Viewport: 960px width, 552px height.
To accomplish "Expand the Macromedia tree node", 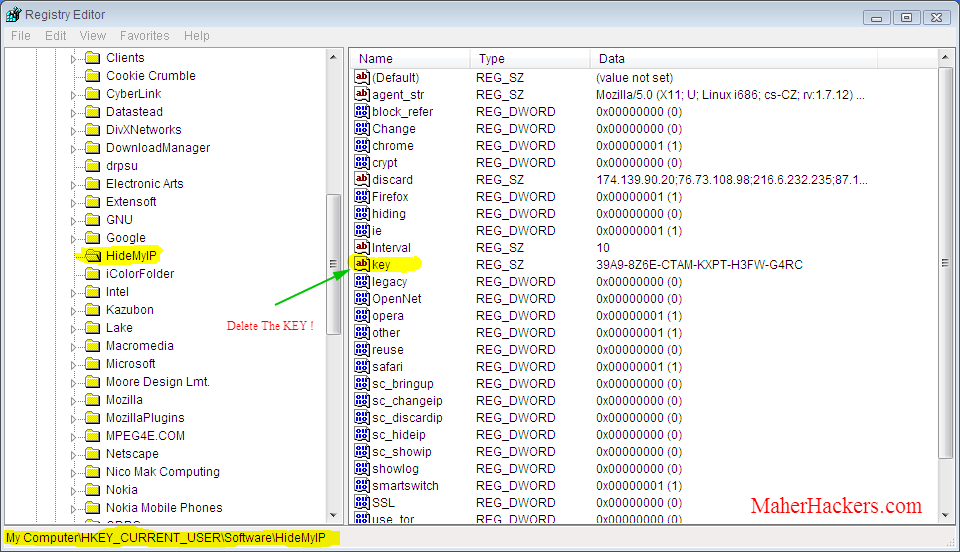I will pos(73,347).
